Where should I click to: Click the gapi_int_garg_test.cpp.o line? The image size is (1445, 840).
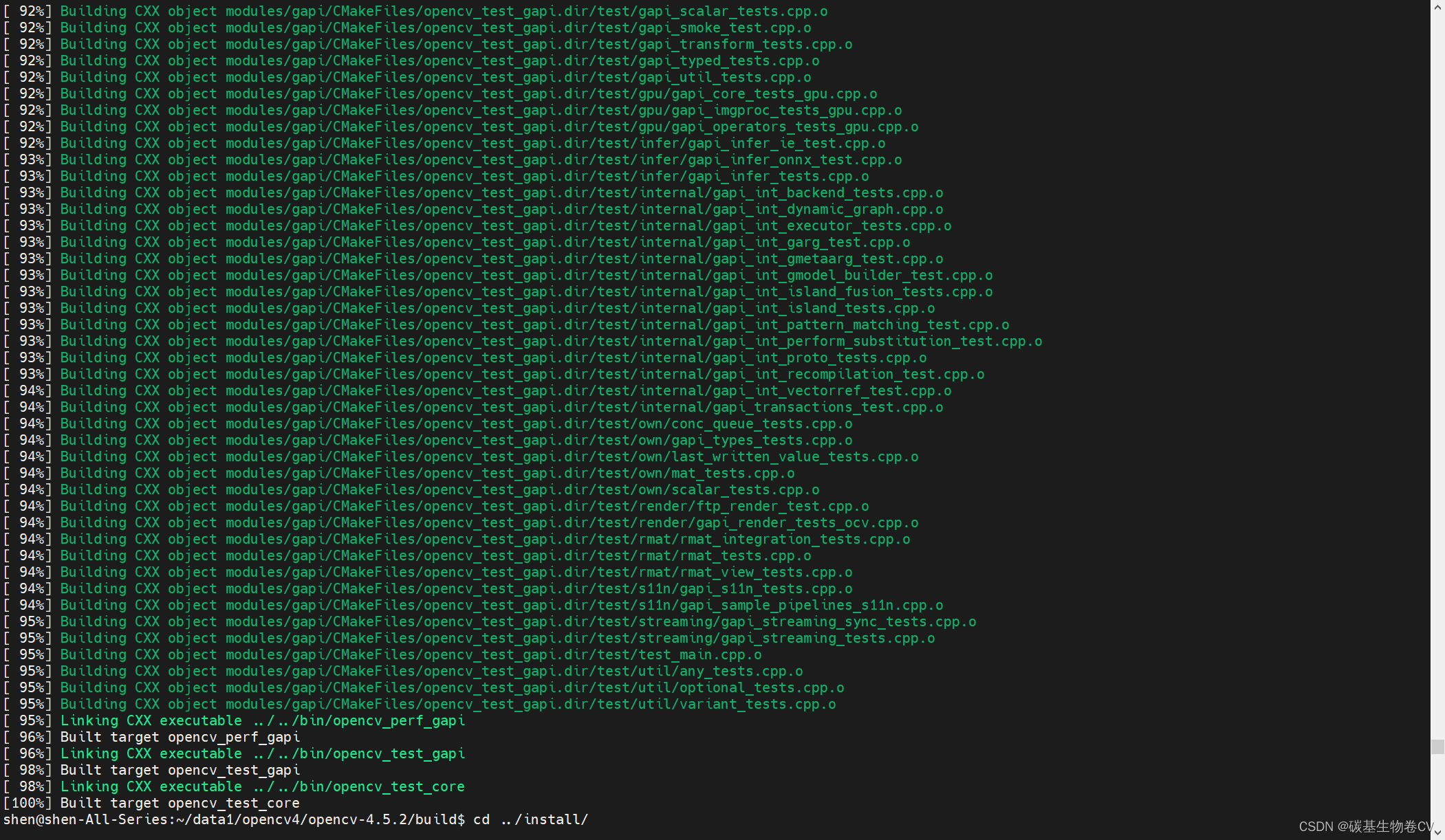tap(457, 243)
